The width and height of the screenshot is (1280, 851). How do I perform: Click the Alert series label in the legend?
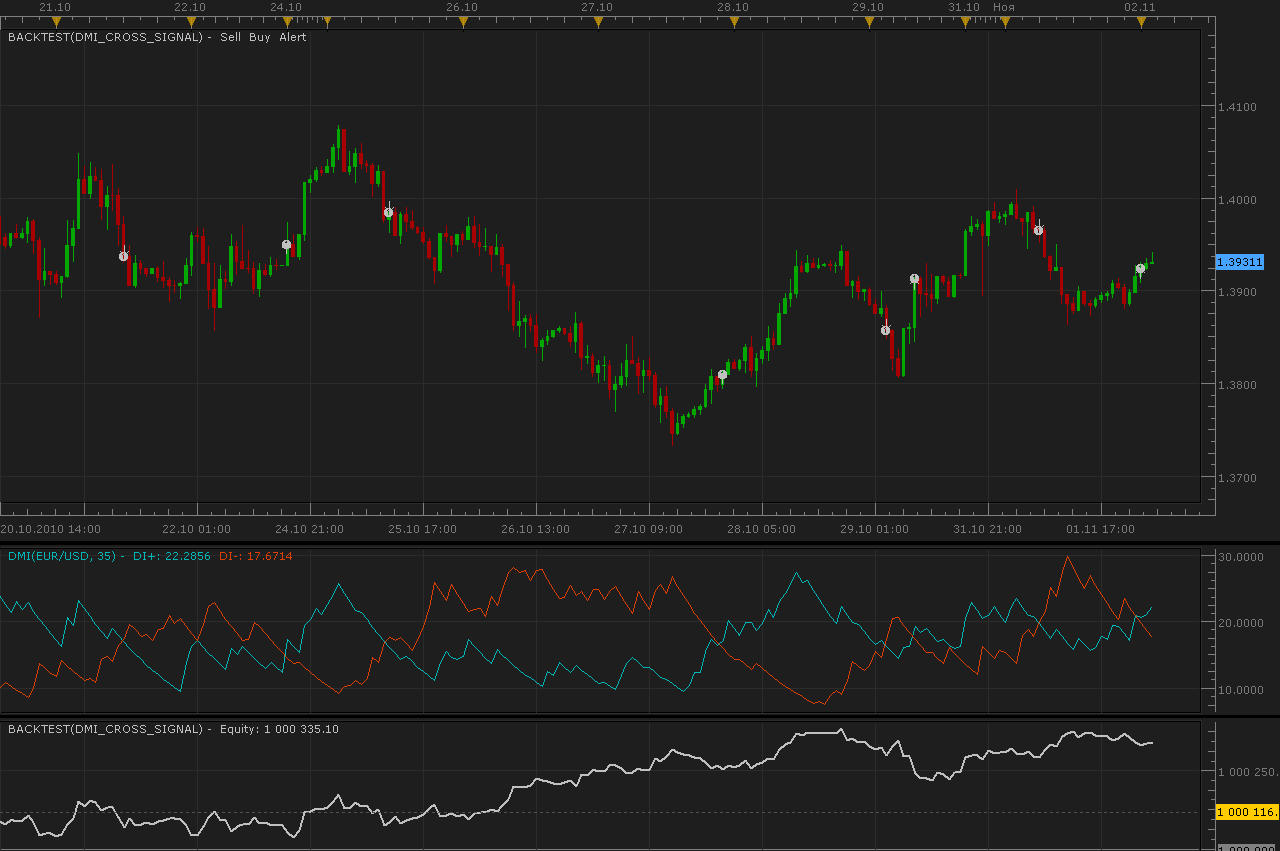pyautogui.click(x=293, y=37)
